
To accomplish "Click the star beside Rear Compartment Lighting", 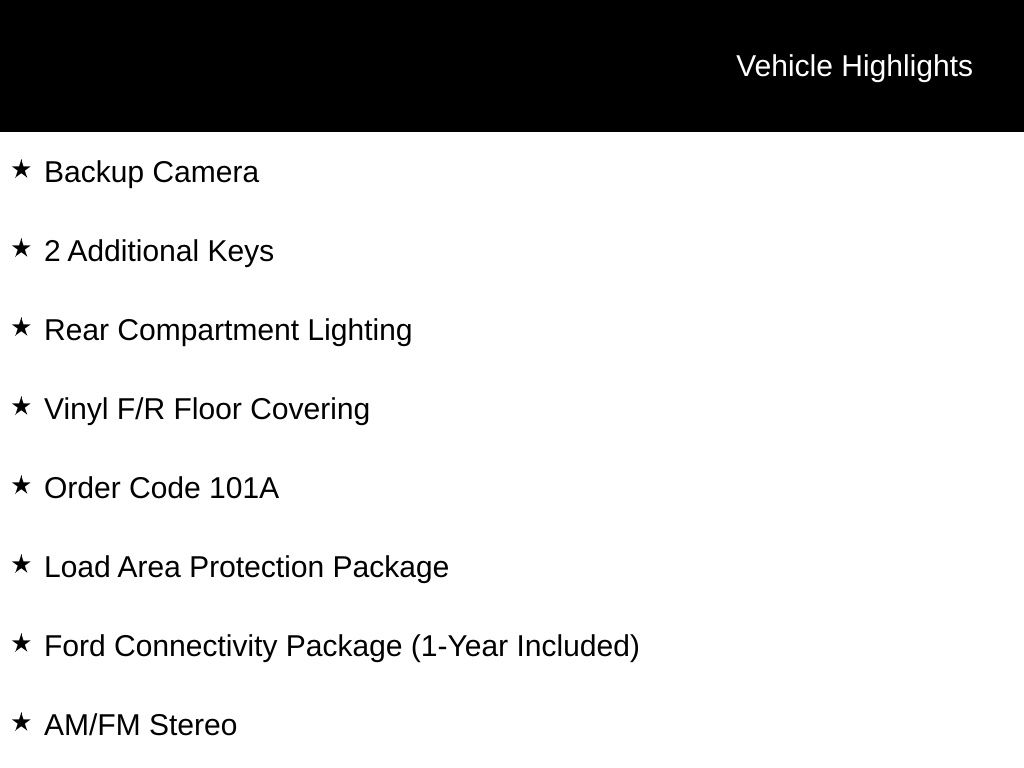I will click(x=21, y=327).
